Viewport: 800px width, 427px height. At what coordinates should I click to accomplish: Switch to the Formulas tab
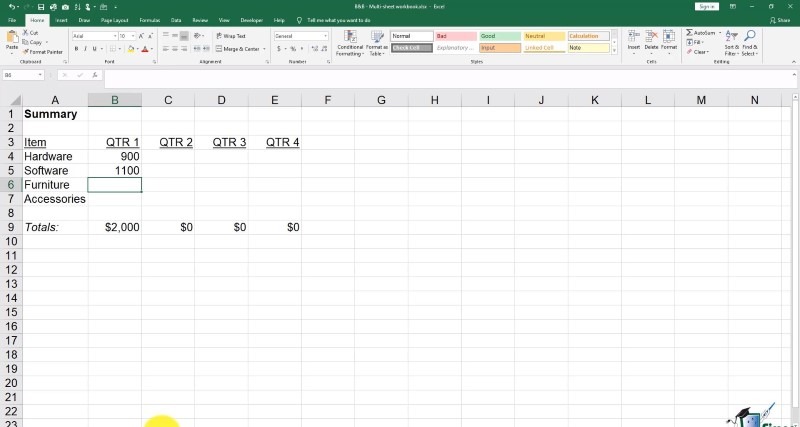[x=149, y=20]
